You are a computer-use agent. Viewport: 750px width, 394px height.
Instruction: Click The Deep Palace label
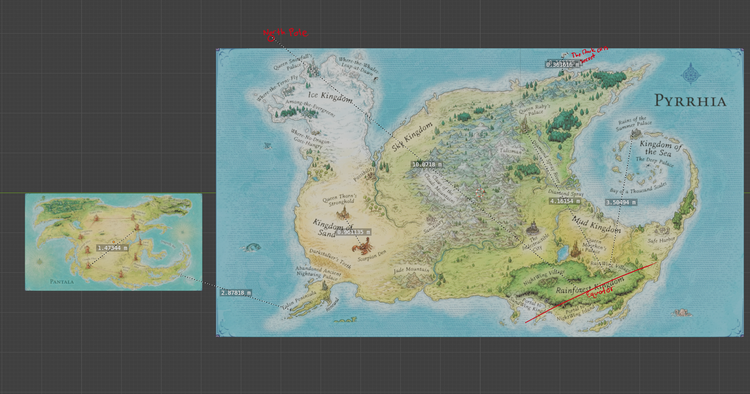[654, 163]
